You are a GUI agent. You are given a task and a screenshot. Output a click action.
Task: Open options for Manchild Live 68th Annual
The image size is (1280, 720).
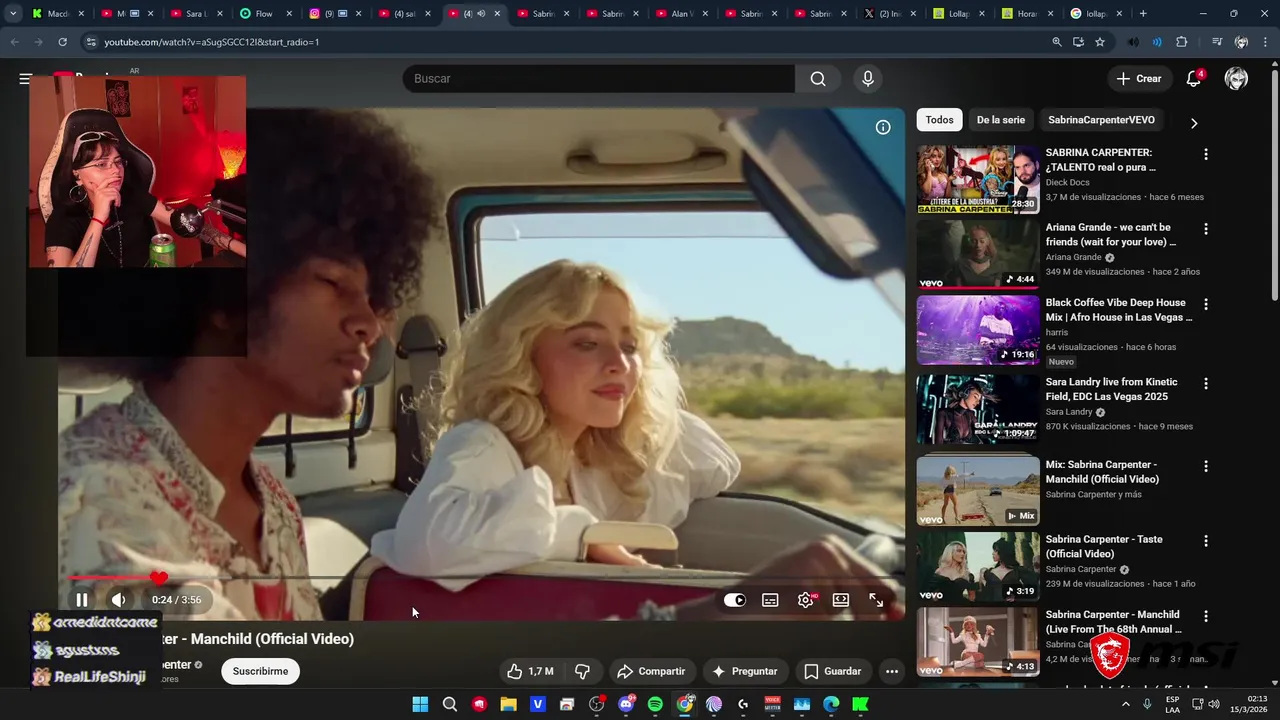[x=1206, y=616]
